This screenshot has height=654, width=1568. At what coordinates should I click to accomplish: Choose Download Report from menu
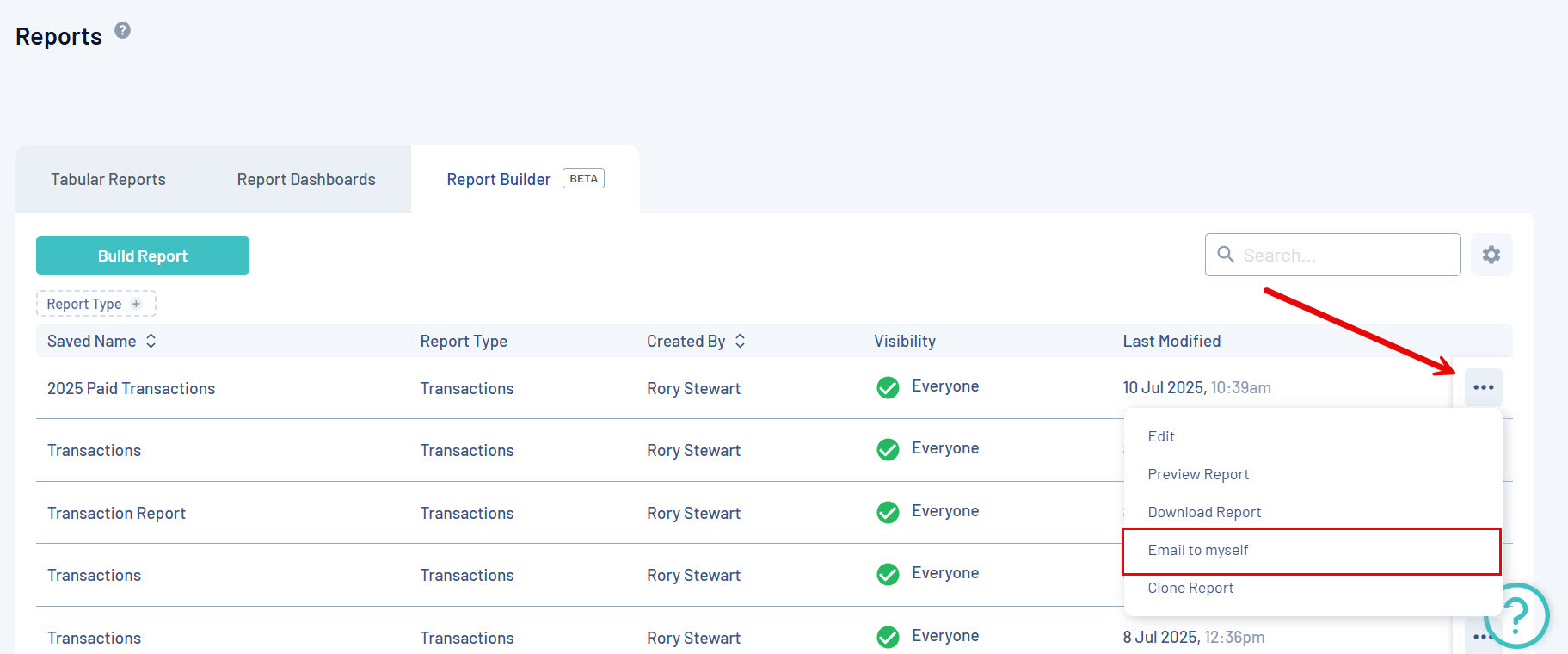coord(1204,512)
